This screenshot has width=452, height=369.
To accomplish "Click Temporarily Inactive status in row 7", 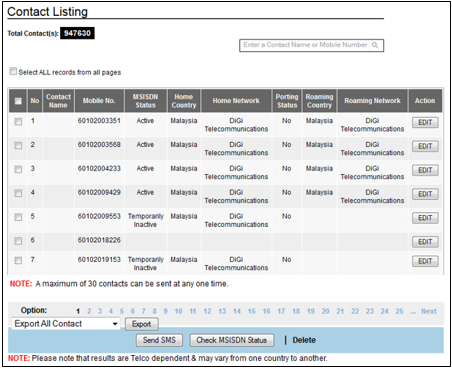I will point(146,264).
